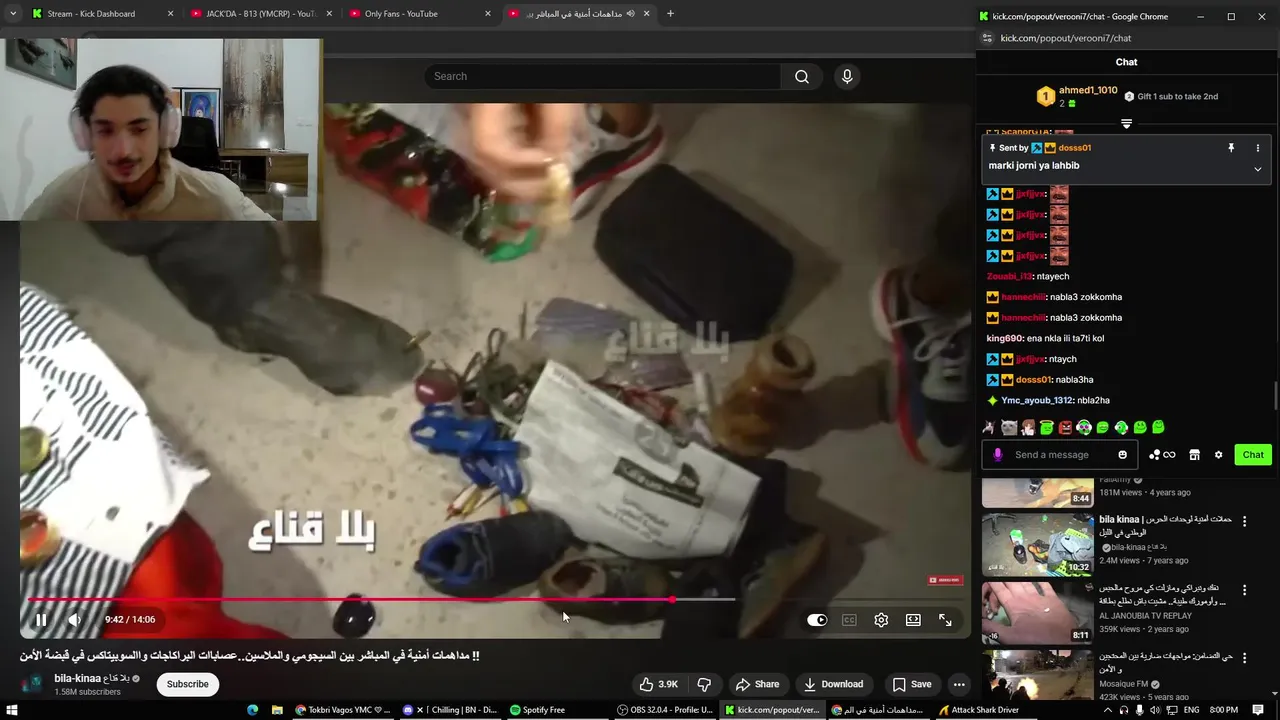This screenshot has width=1280, height=720.
Task: Open Chrome tab search dropdown
Action: click(13, 14)
